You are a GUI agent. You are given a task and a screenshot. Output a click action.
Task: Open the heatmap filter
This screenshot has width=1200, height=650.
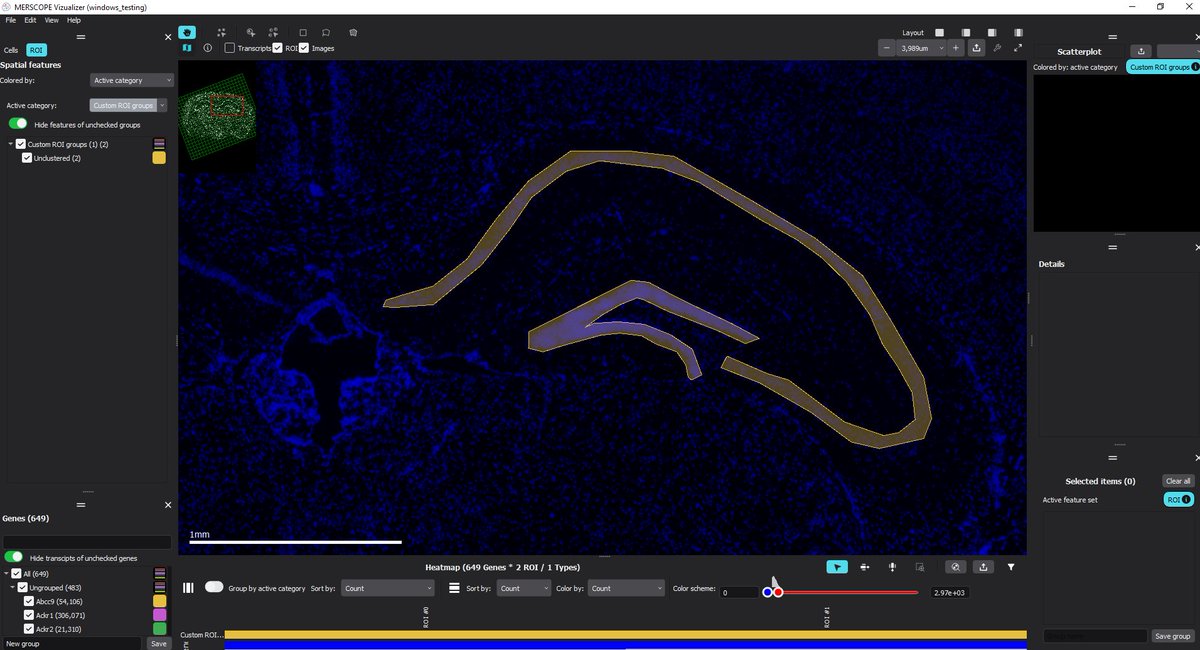point(1011,567)
